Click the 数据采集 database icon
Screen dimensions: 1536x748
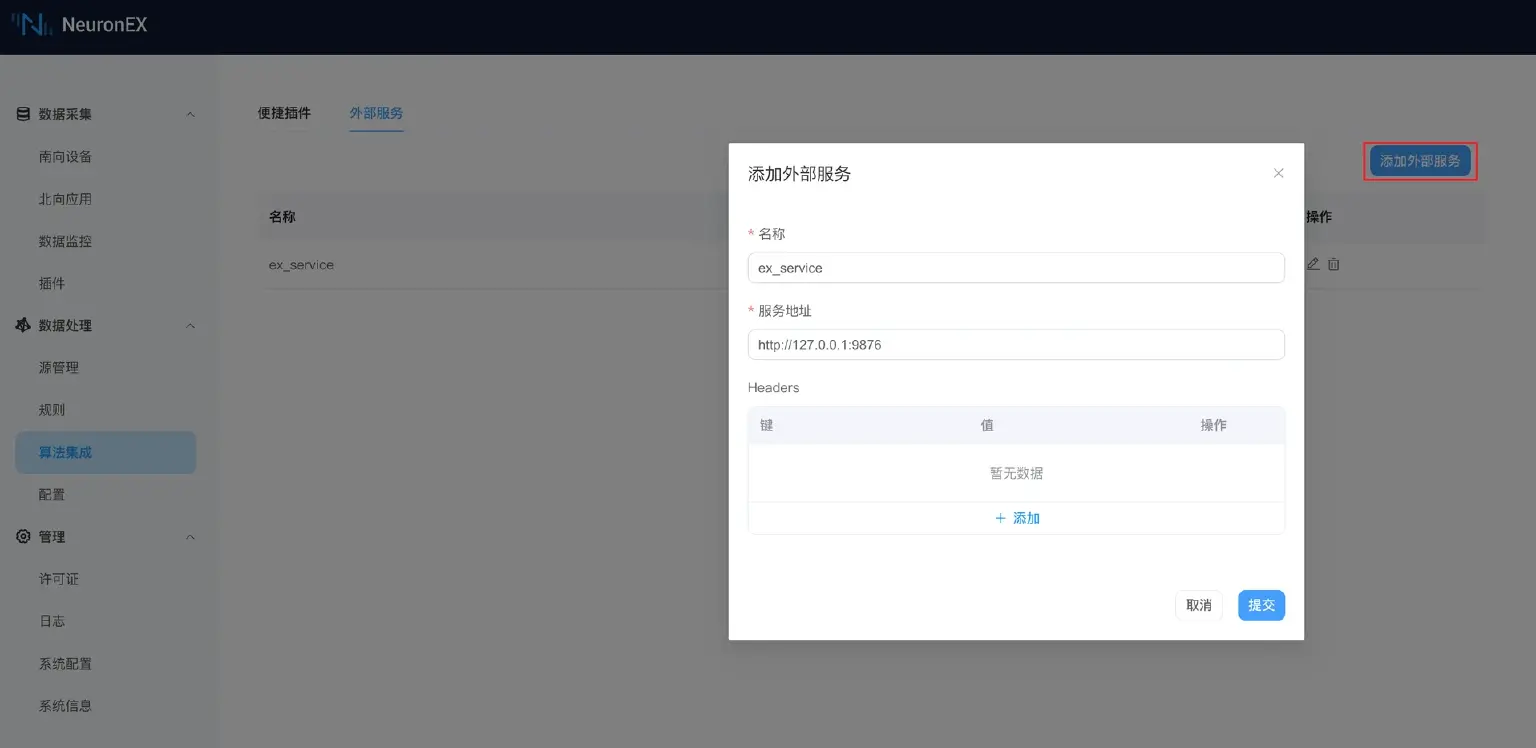[x=23, y=114]
